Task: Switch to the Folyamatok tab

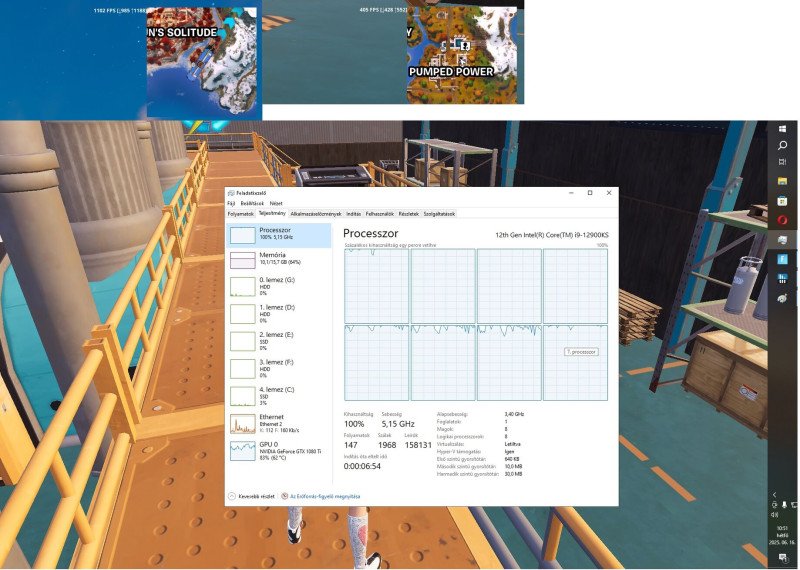Action: click(x=240, y=214)
